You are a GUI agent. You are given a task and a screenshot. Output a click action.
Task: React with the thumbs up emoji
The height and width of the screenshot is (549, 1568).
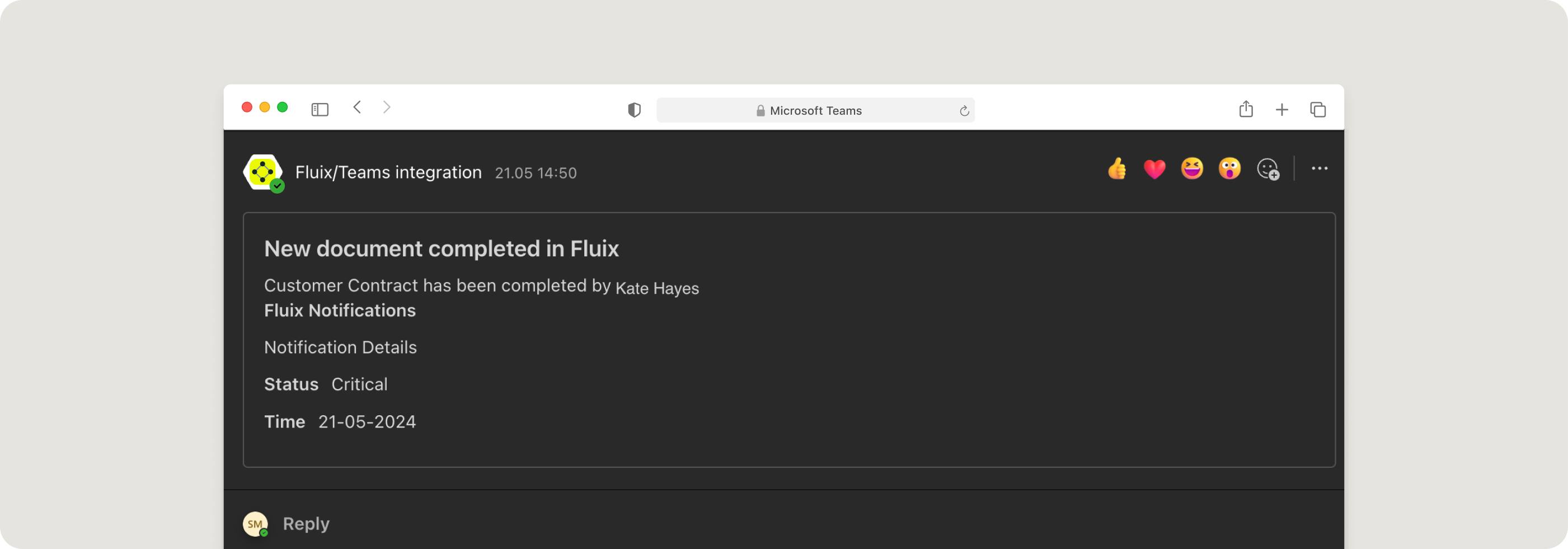(1117, 168)
